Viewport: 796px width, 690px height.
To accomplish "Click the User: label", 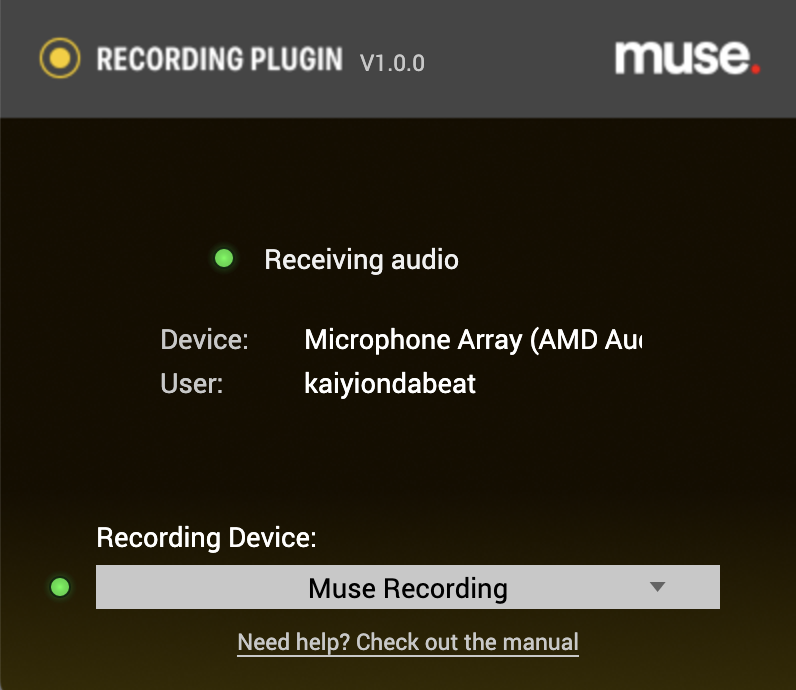I will tap(191, 383).
